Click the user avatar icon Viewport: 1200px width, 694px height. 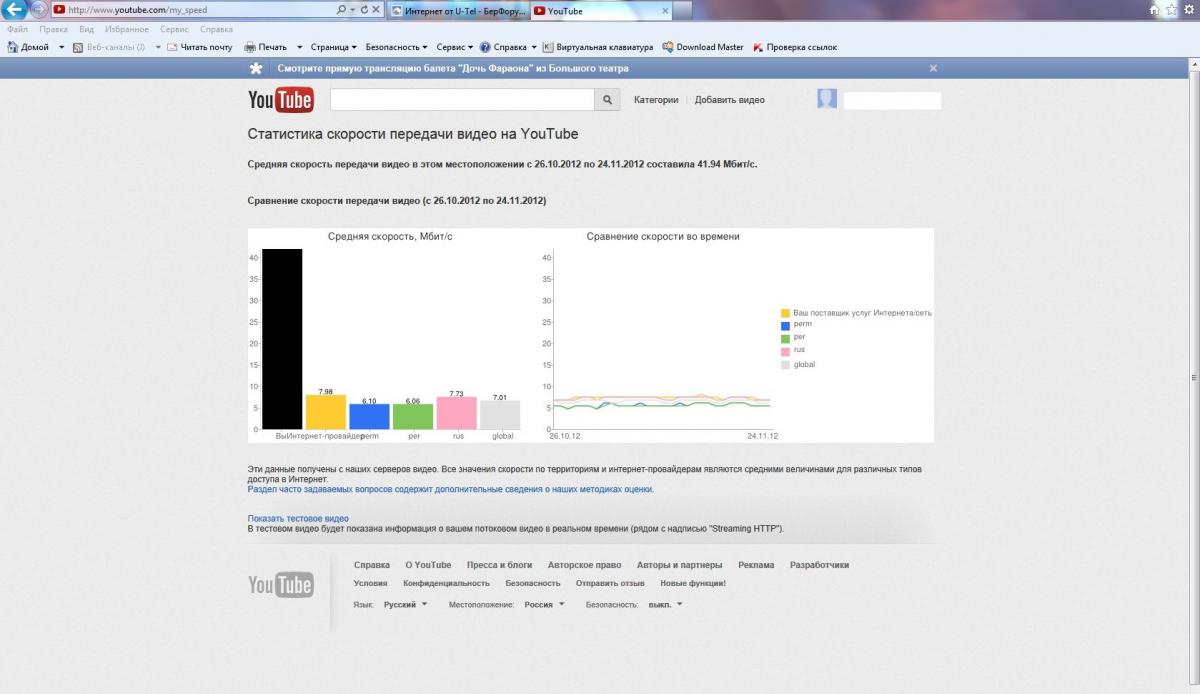click(827, 99)
